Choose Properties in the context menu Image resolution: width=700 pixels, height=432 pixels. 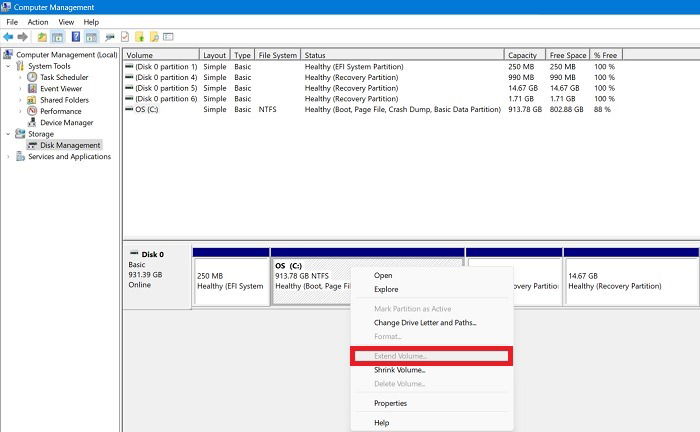point(432,403)
